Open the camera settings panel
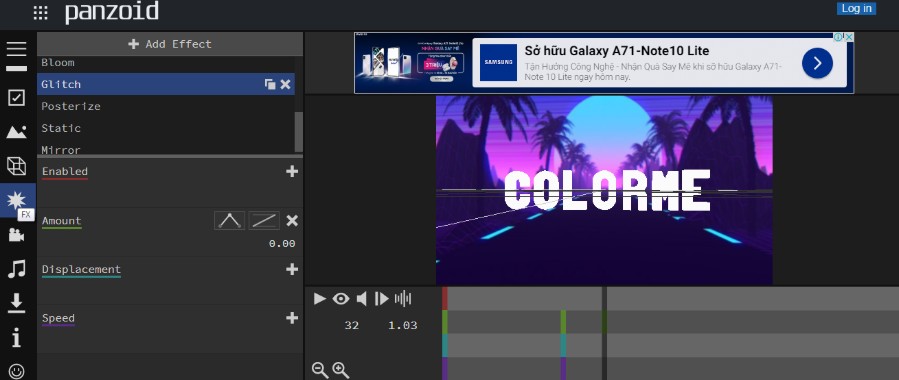Screen dimensions: 899x380 (17, 234)
